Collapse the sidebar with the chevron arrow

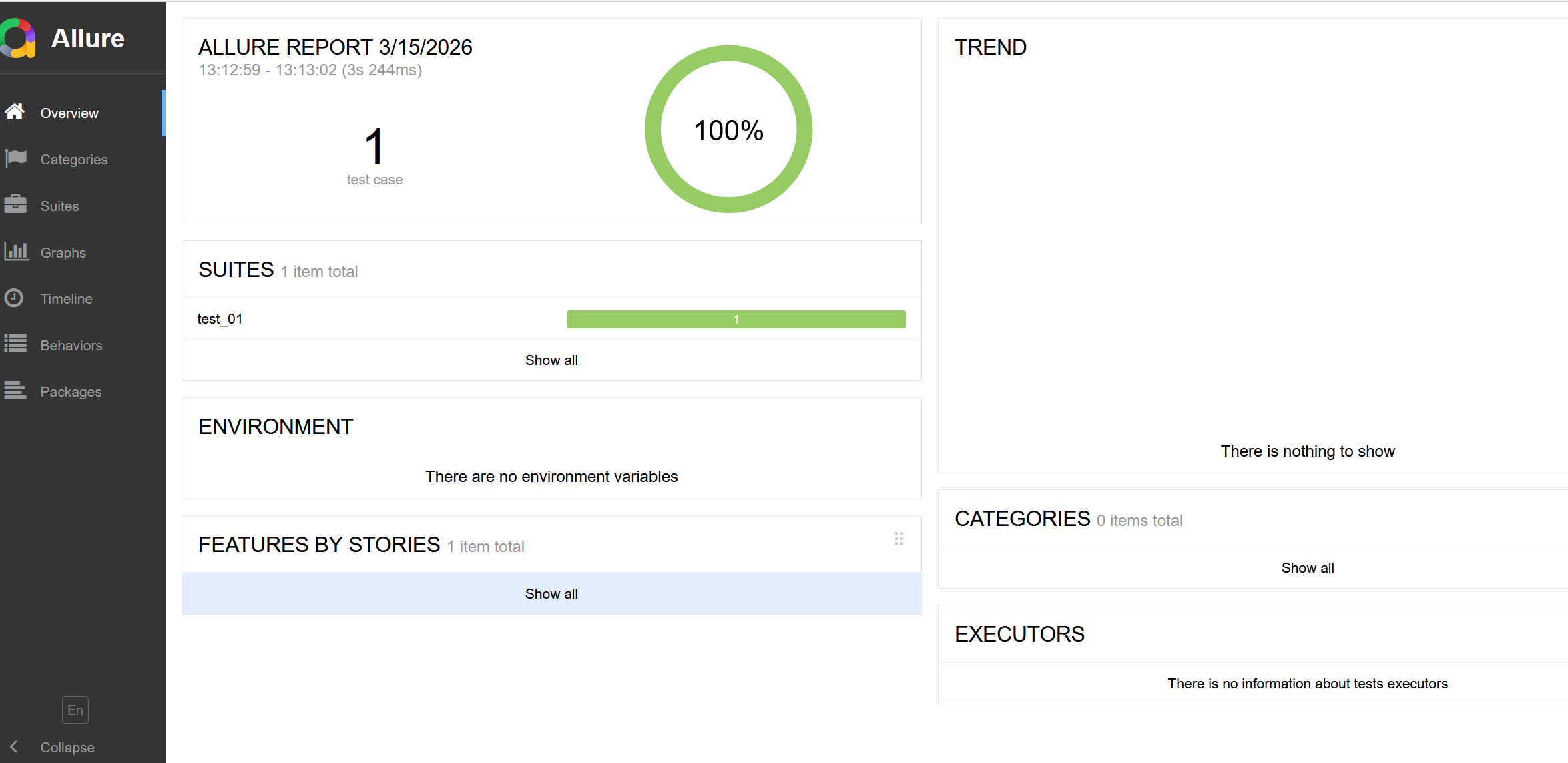[x=14, y=746]
